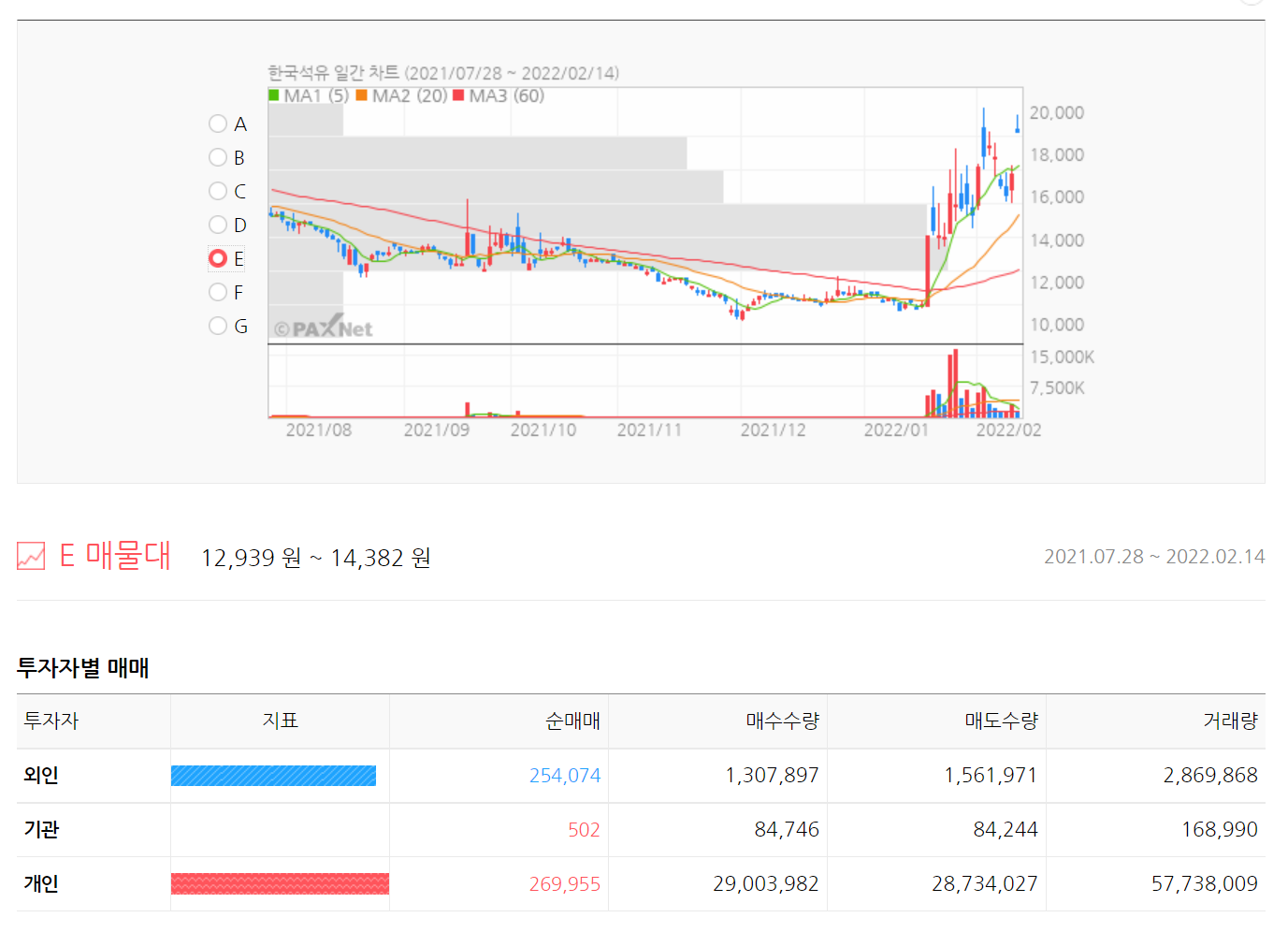The width and height of the screenshot is (1288, 932).
Task: Click the red MA3 (60) legend marker
Action: tap(458, 95)
